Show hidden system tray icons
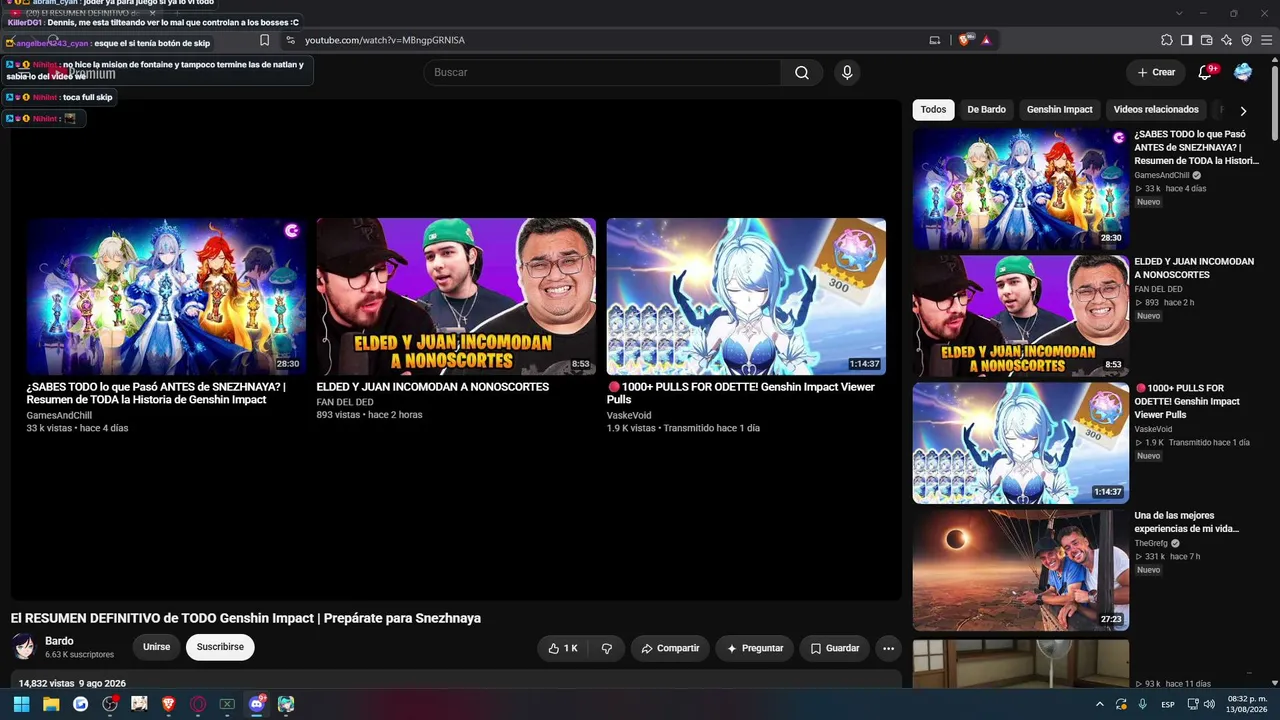The width and height of the screenshot is (1280, 720). pyautogui.click(x=1100, y=704)
